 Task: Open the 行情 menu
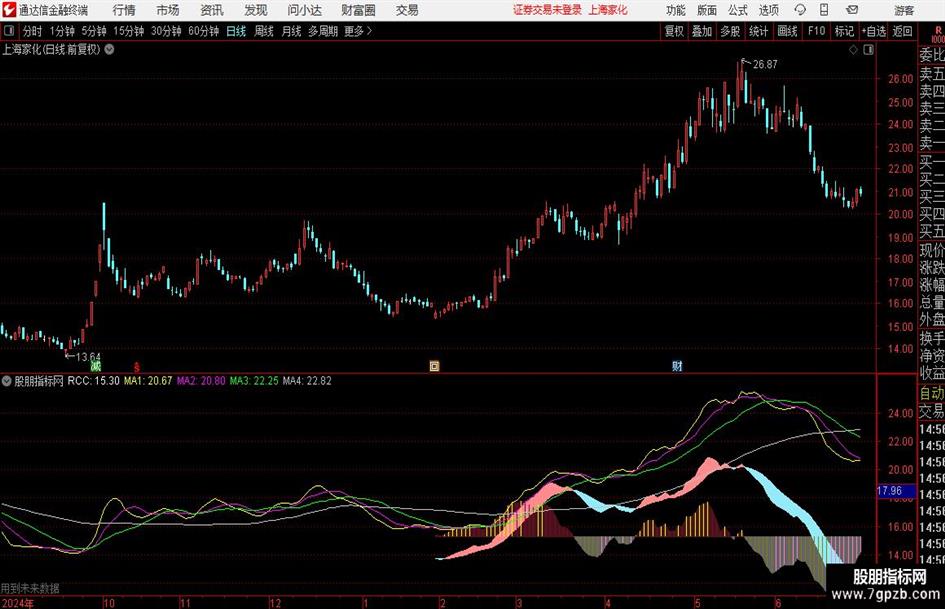(124, 10)
